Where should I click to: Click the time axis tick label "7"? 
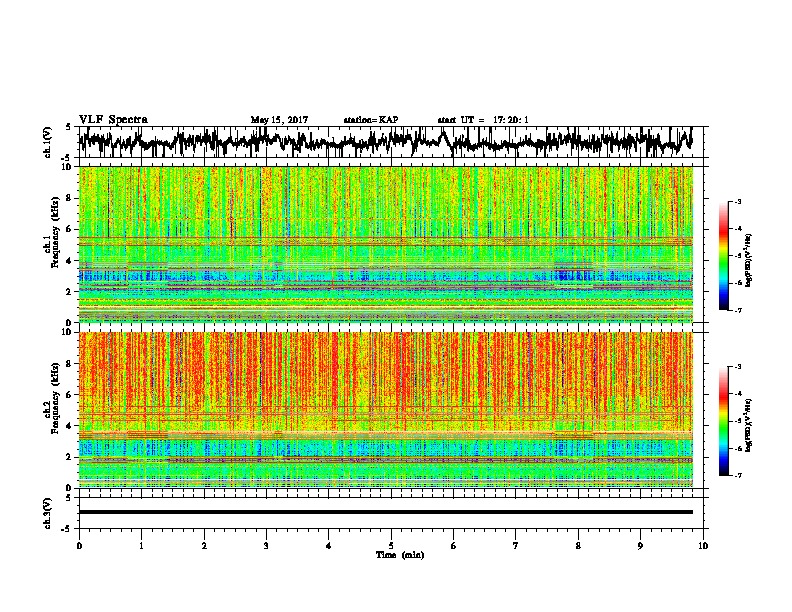click(x=516, y=546)
